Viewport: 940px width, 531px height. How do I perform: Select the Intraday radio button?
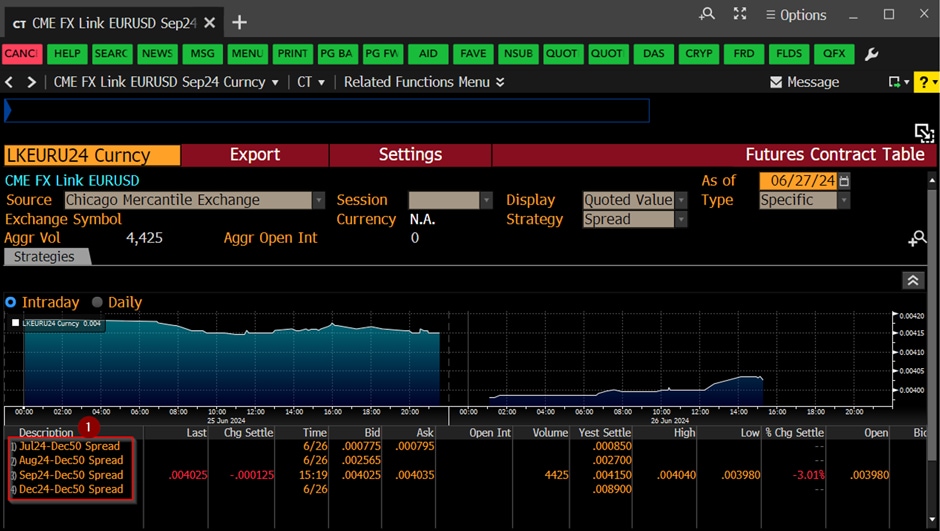[11, 302]
